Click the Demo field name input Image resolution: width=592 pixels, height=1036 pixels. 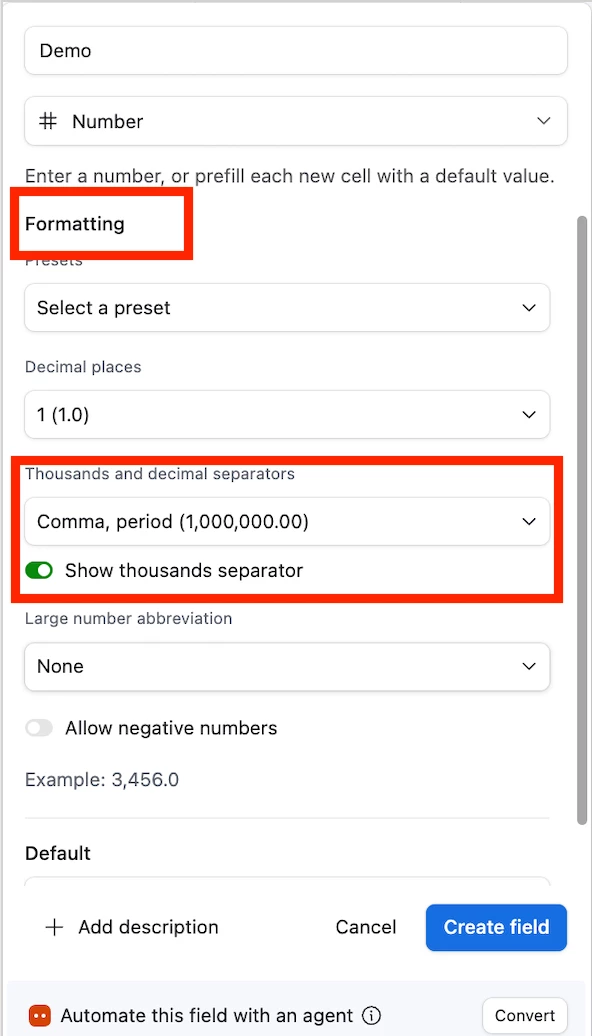point(296,50)
